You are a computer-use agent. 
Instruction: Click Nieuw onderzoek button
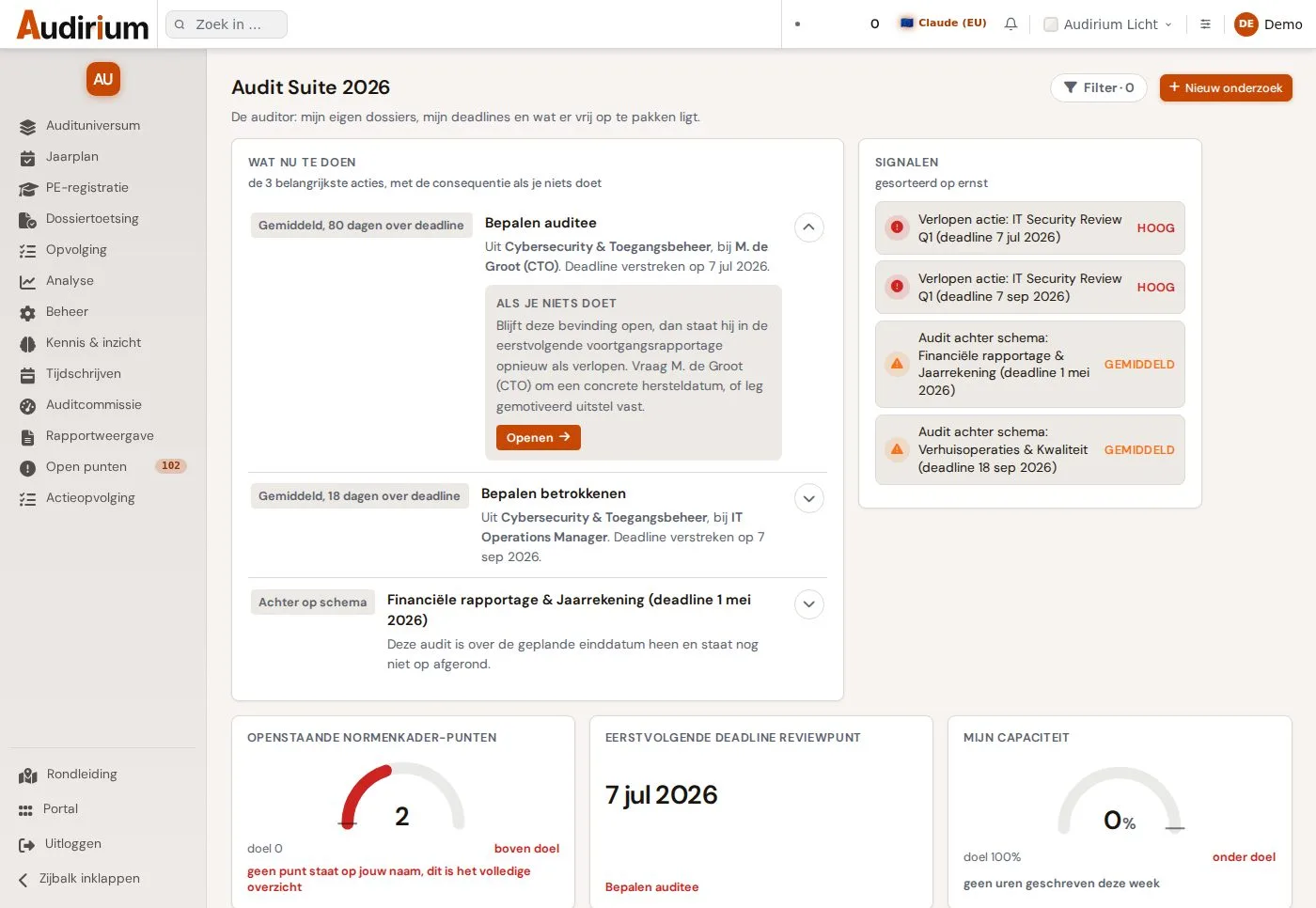(x=1226, y=87)
